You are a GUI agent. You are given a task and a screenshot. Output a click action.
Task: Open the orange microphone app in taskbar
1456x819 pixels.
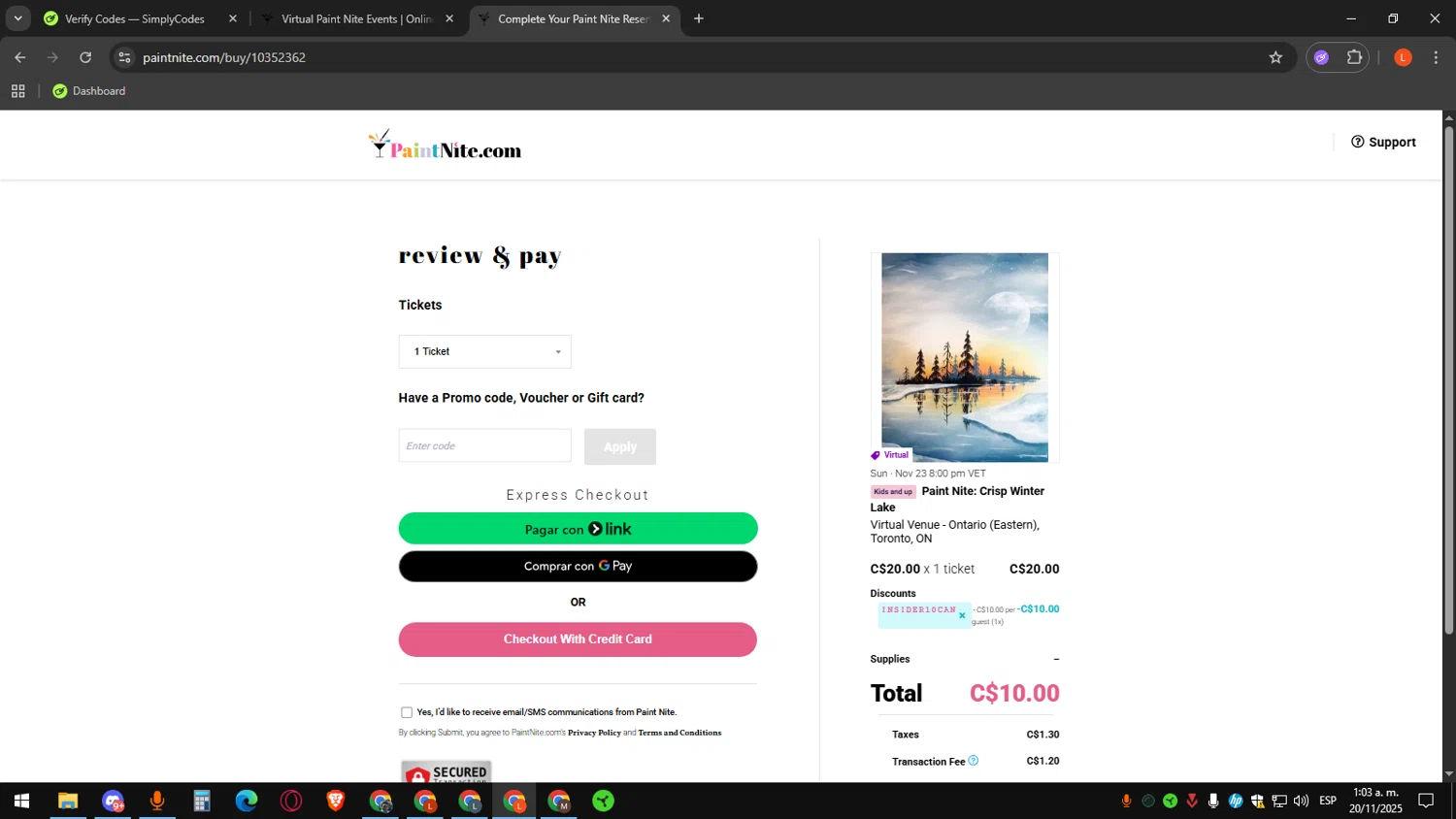[x=156, y=801]
